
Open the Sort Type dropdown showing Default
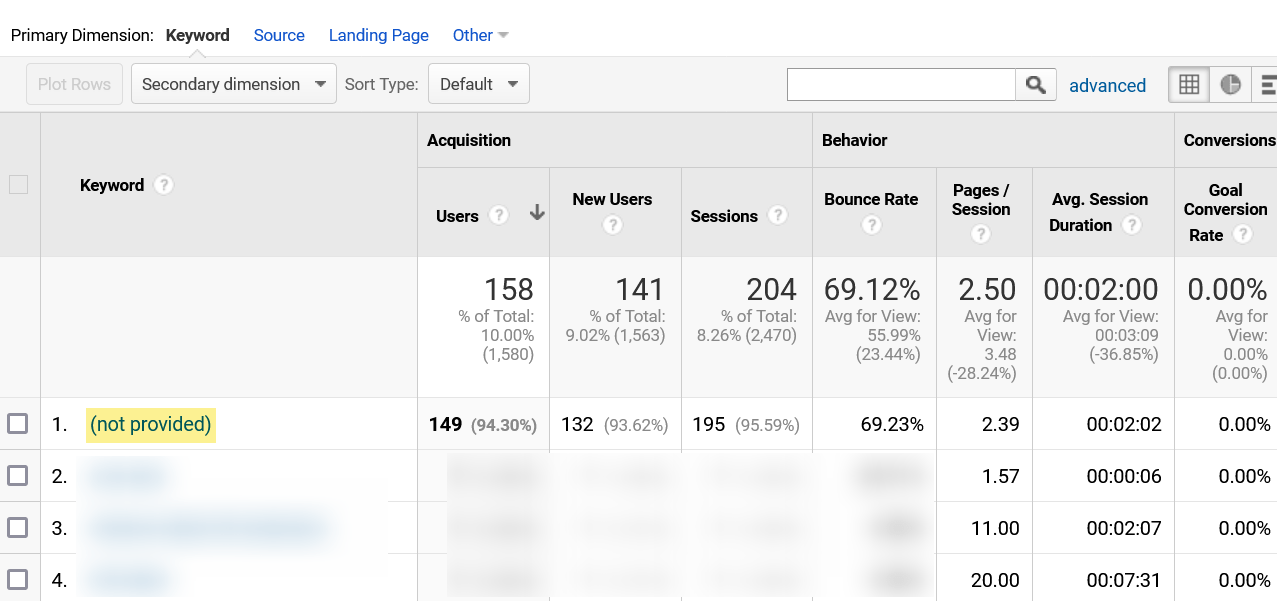tap(478, 84)
